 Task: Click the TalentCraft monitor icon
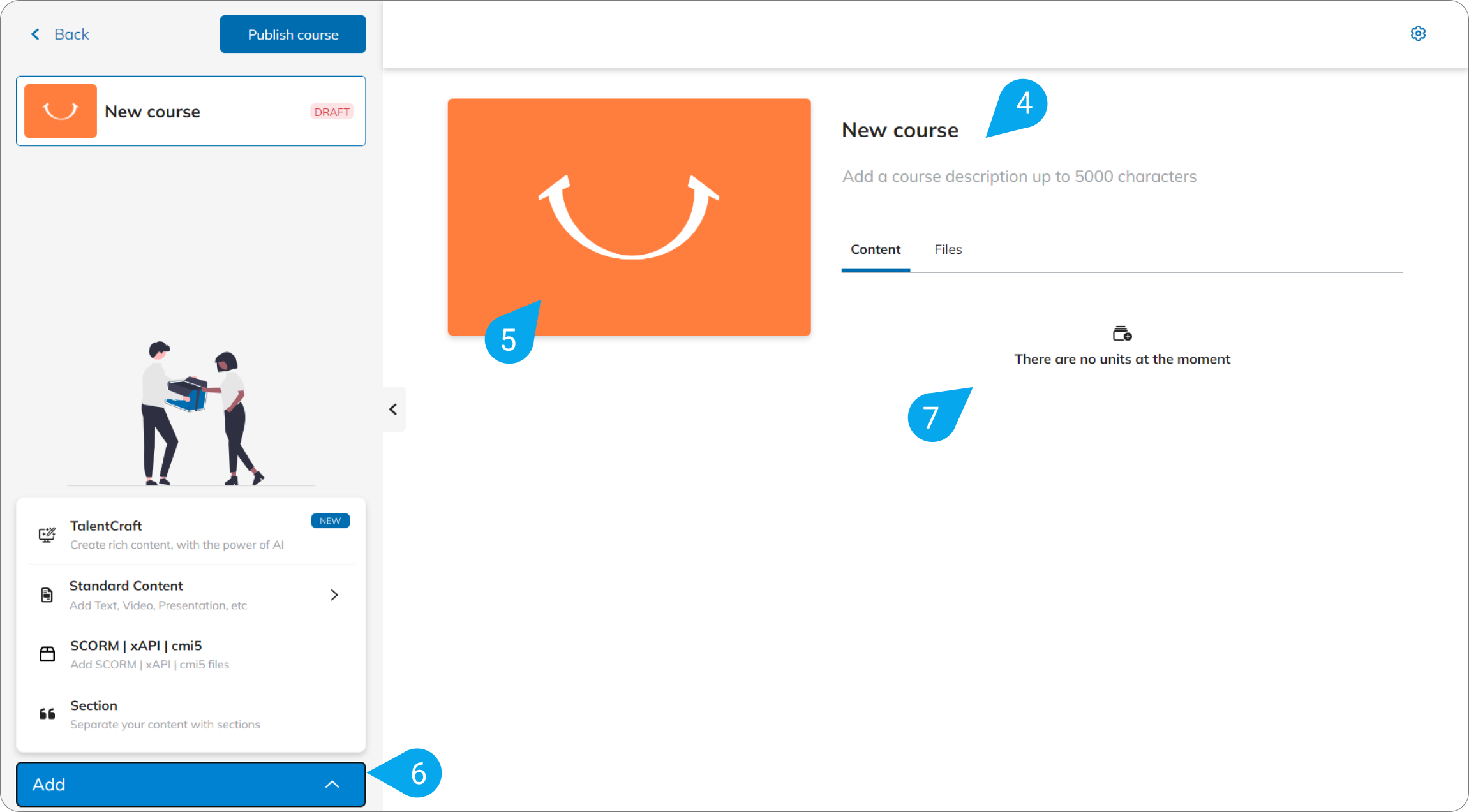tap(47, 535)
